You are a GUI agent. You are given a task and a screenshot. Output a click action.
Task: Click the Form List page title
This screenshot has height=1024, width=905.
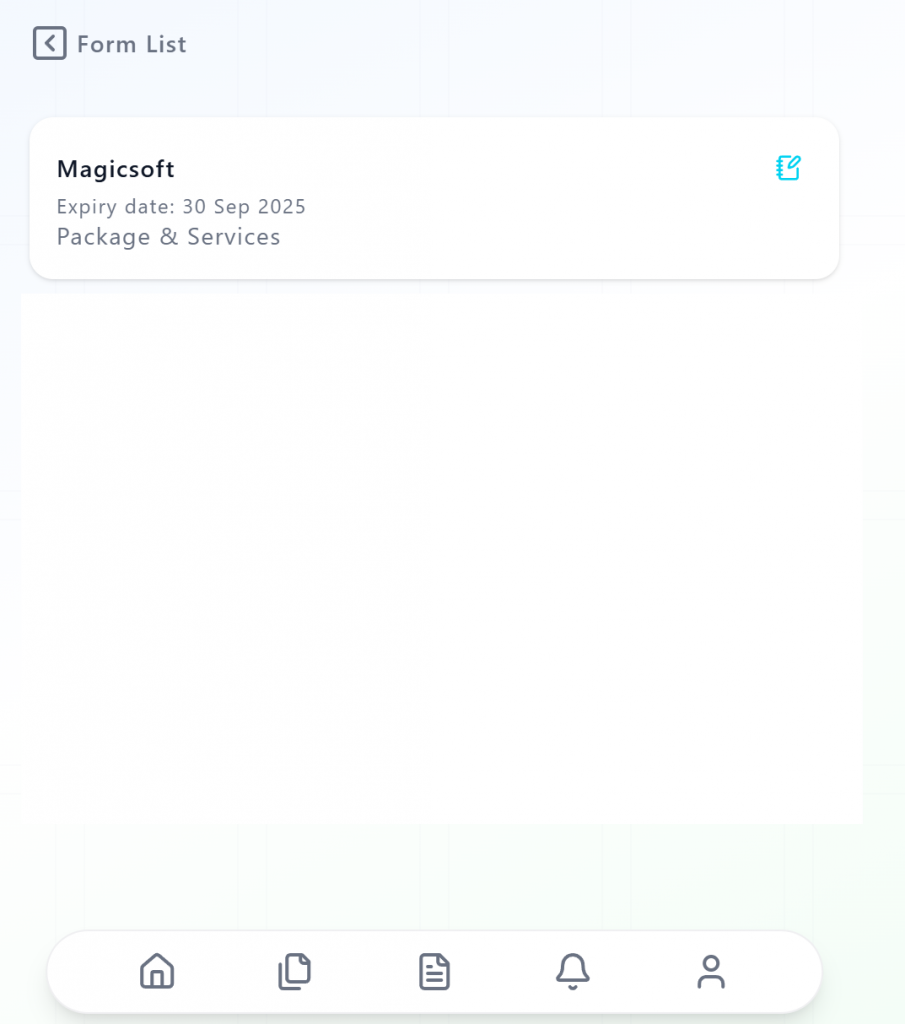[132, 44]
